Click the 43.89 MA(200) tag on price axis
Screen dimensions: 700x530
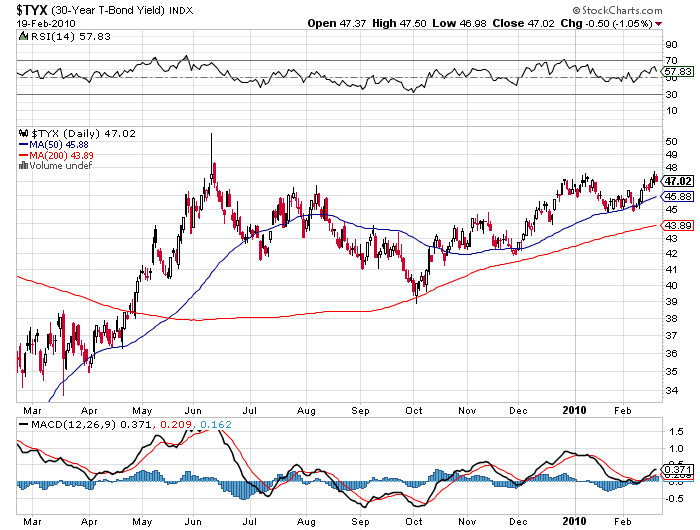point(678,225)
